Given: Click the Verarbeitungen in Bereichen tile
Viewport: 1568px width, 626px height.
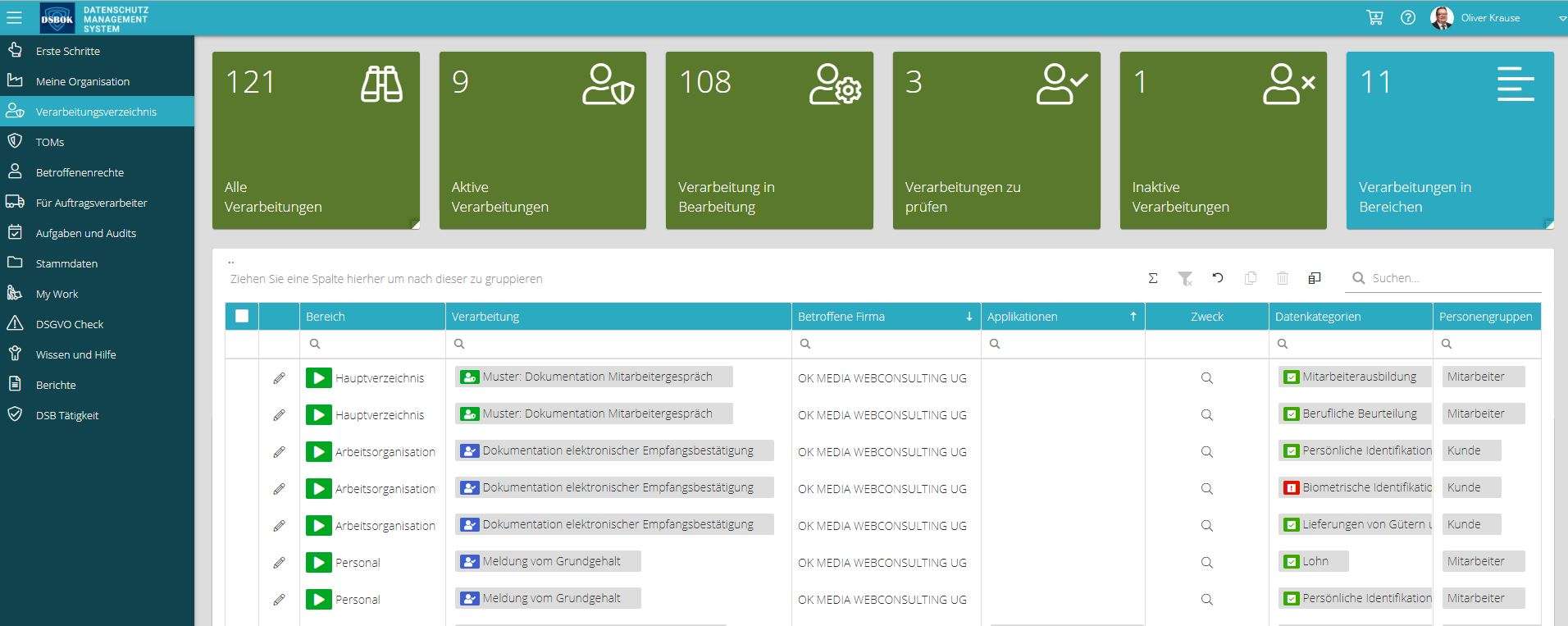Looking at the screenshot, I should pyautogui.click(x=1449, y=140).
